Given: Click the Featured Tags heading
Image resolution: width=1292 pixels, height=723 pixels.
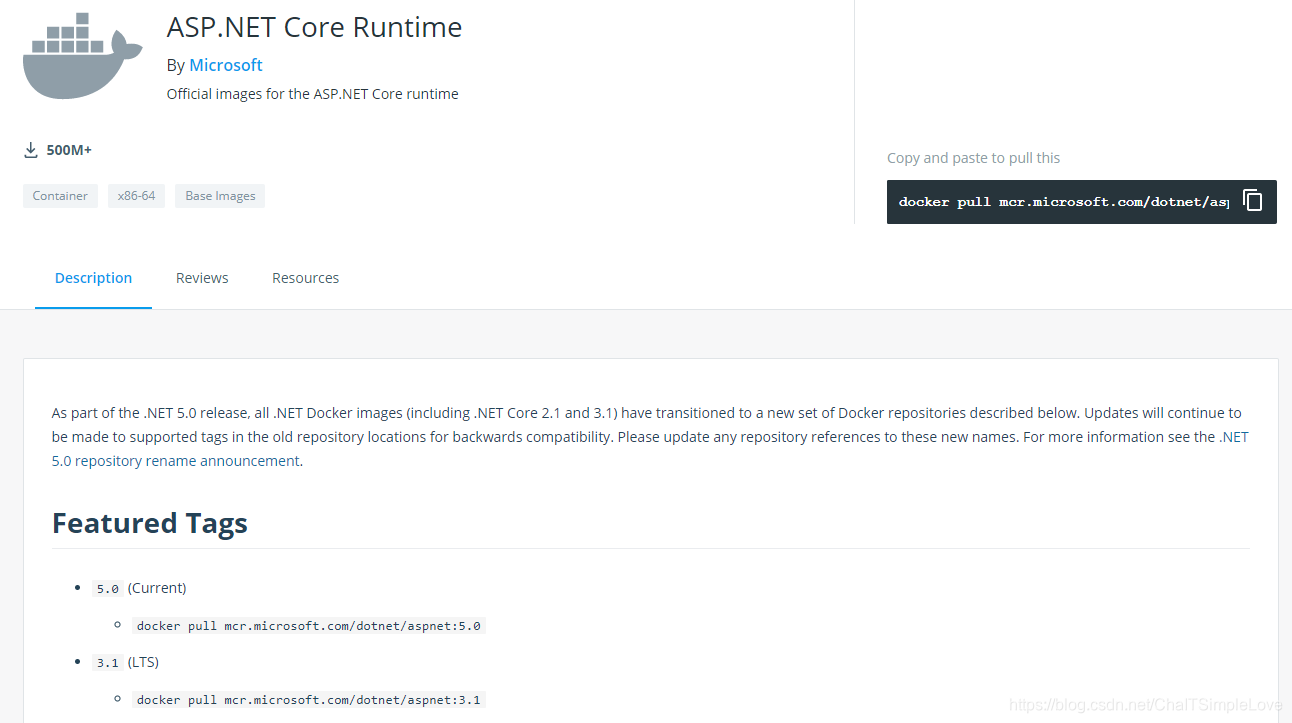Looking at the screenshot, I should click(x=150, y=523).
